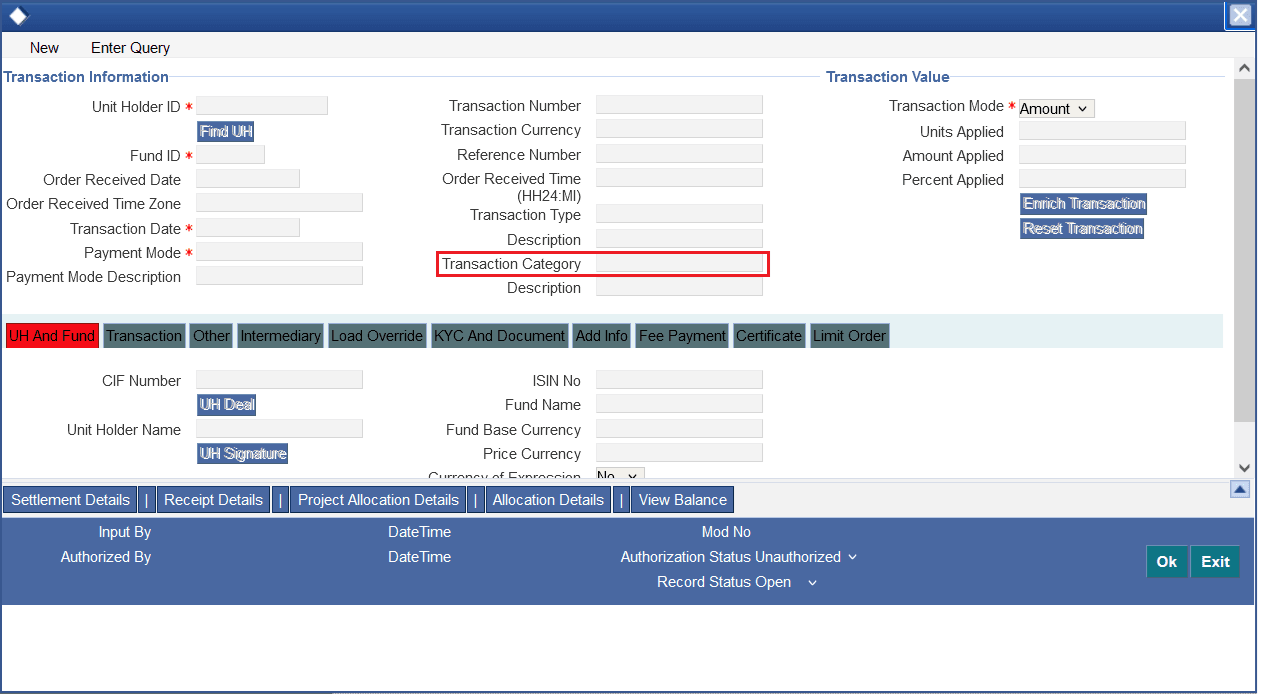Open the Authorization Status Unauthorized dropdown

pyautogui.click(x=807, y=557)
